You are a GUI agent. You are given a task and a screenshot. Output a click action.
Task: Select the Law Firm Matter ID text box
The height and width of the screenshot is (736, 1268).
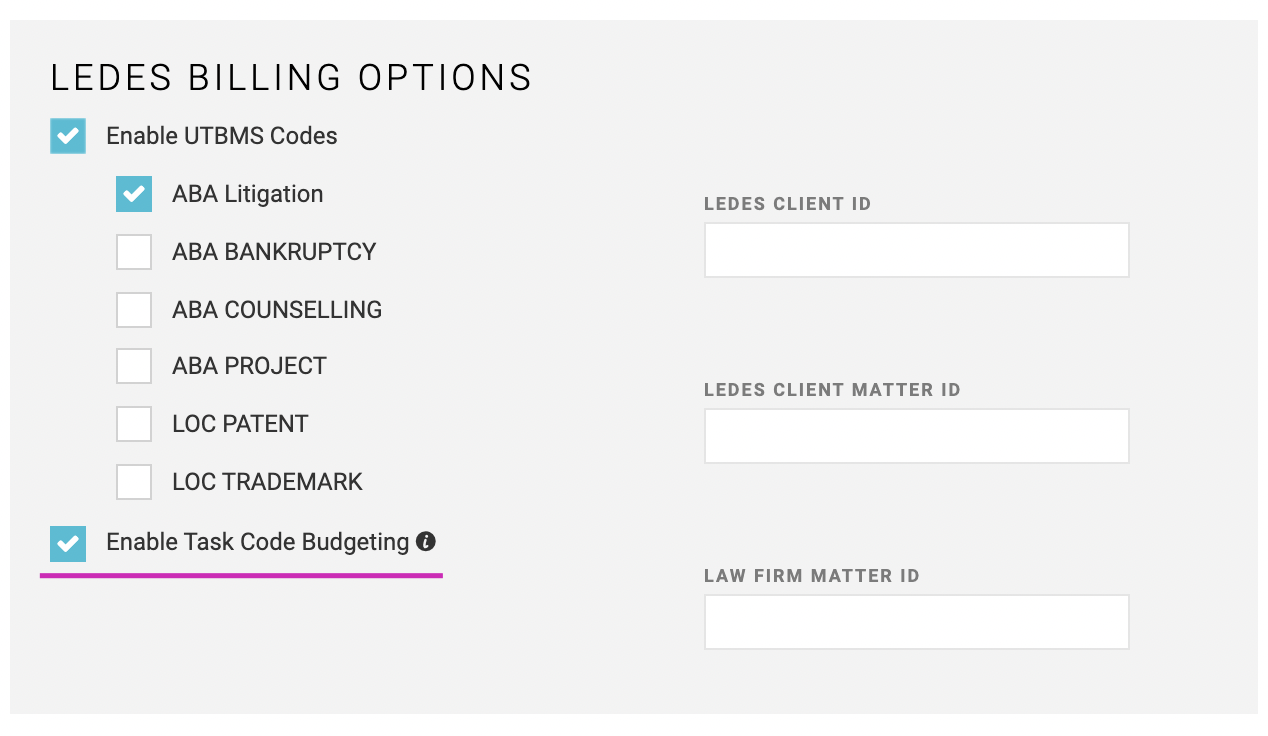[x=917, y=622]
